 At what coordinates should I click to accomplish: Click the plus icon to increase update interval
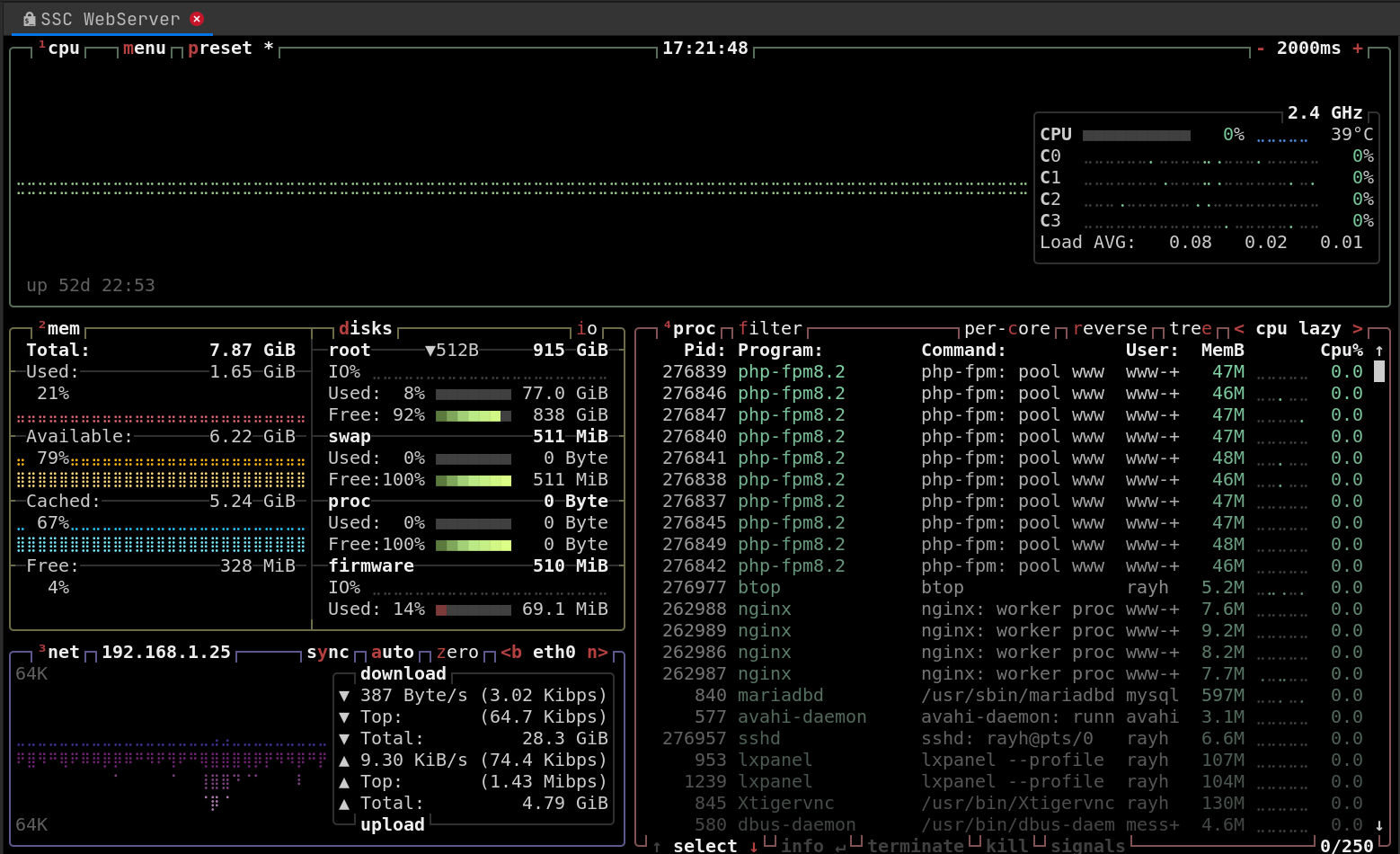tap(1360, 48)
